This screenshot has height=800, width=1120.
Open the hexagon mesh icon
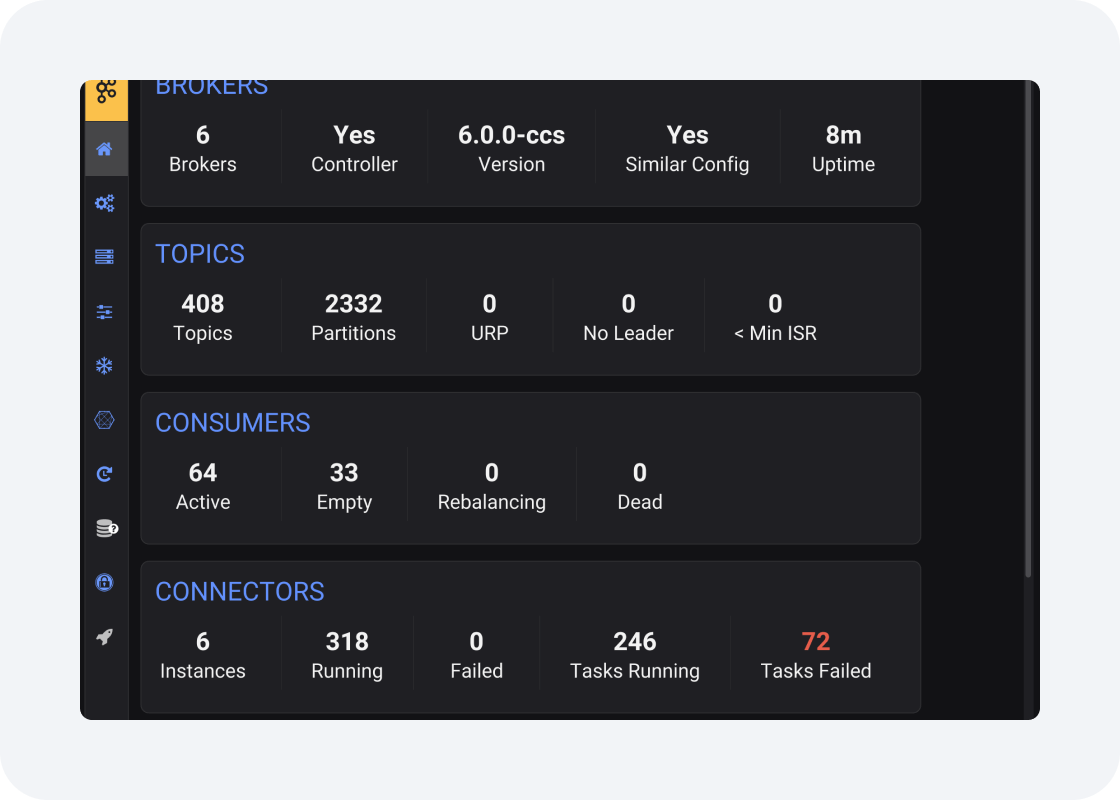click(x=105, y=421)
